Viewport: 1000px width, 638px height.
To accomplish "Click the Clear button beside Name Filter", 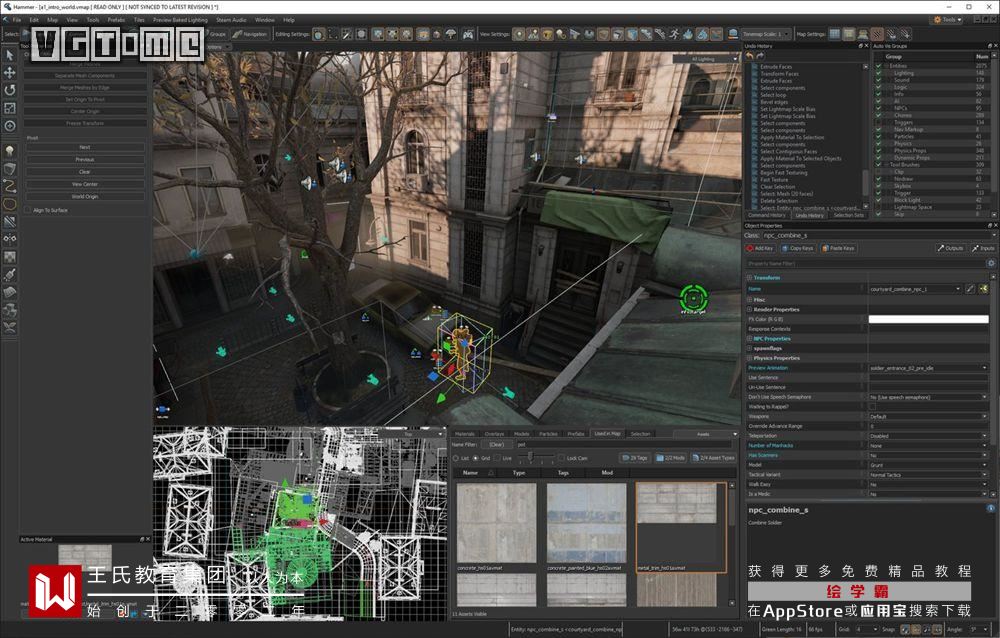I will 496,444.
